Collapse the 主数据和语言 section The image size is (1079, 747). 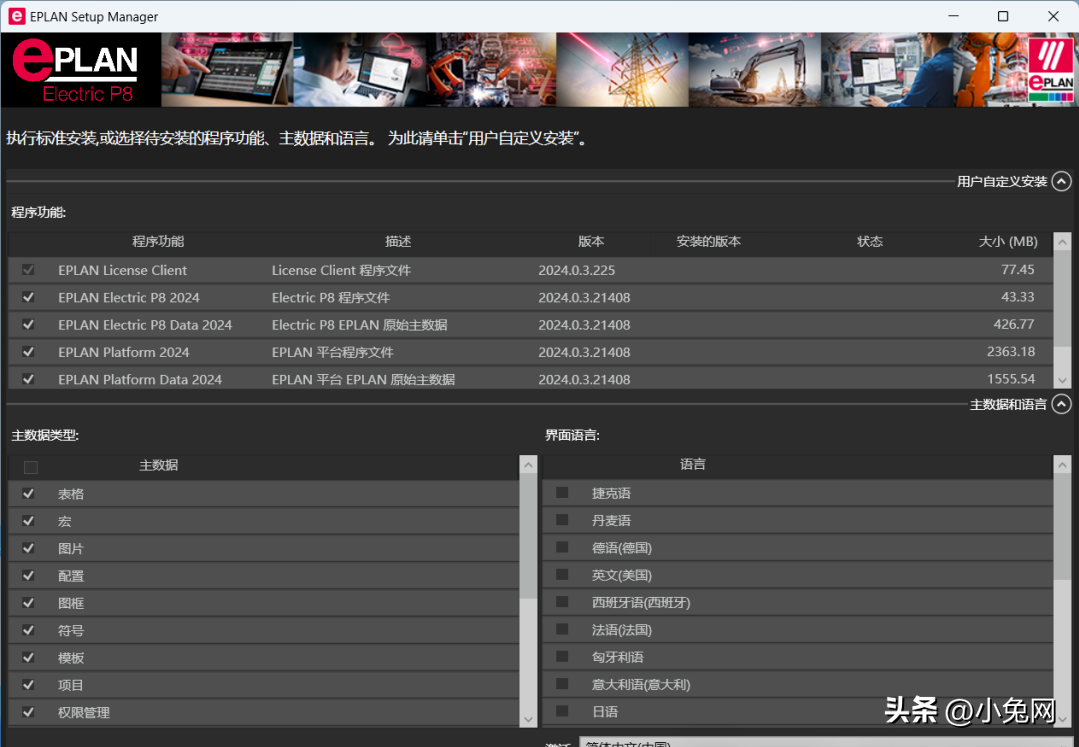(x=1061, y=404)
